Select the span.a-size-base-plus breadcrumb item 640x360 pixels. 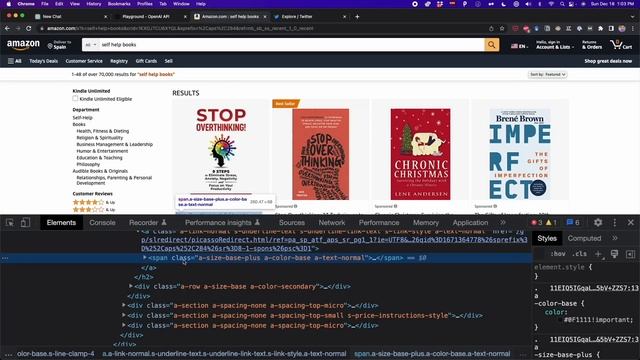pos(432,354)
